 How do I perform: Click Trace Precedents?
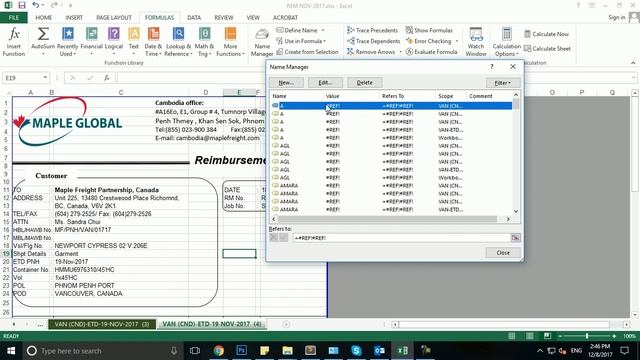pos(372,30)
